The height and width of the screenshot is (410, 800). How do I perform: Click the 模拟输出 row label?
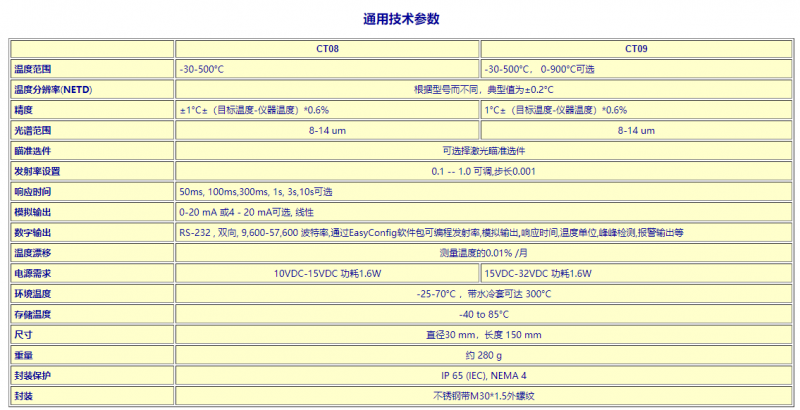33,212
